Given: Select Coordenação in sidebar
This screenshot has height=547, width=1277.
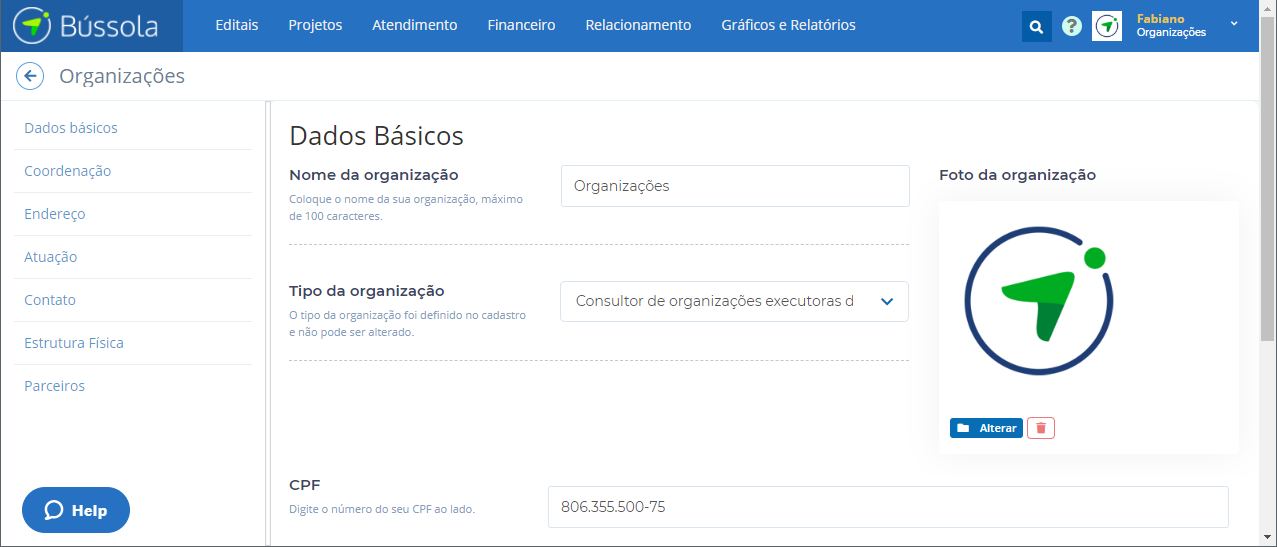Looking at the screenshot, I should tap(68, 171).
